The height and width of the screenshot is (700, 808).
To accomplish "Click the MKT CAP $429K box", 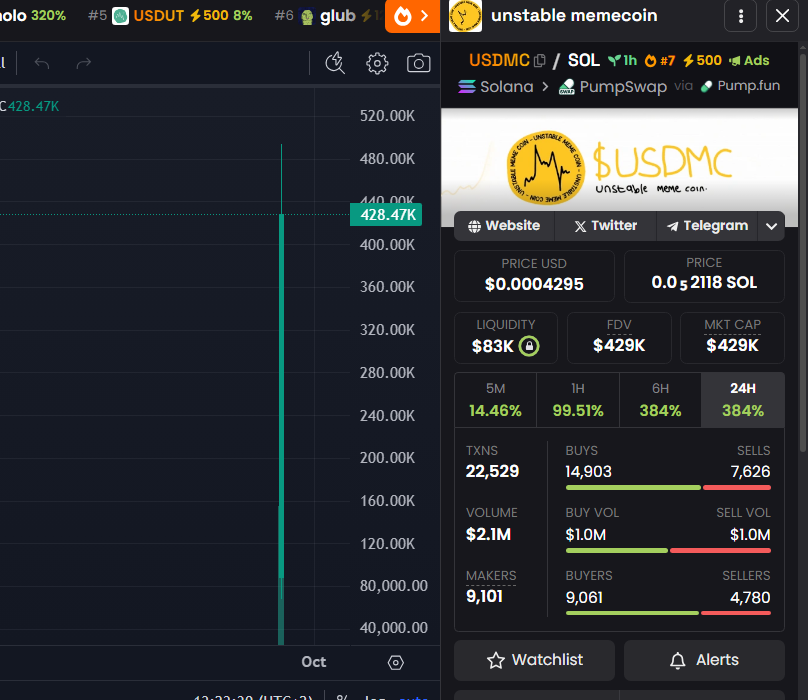I will (732, 338).
